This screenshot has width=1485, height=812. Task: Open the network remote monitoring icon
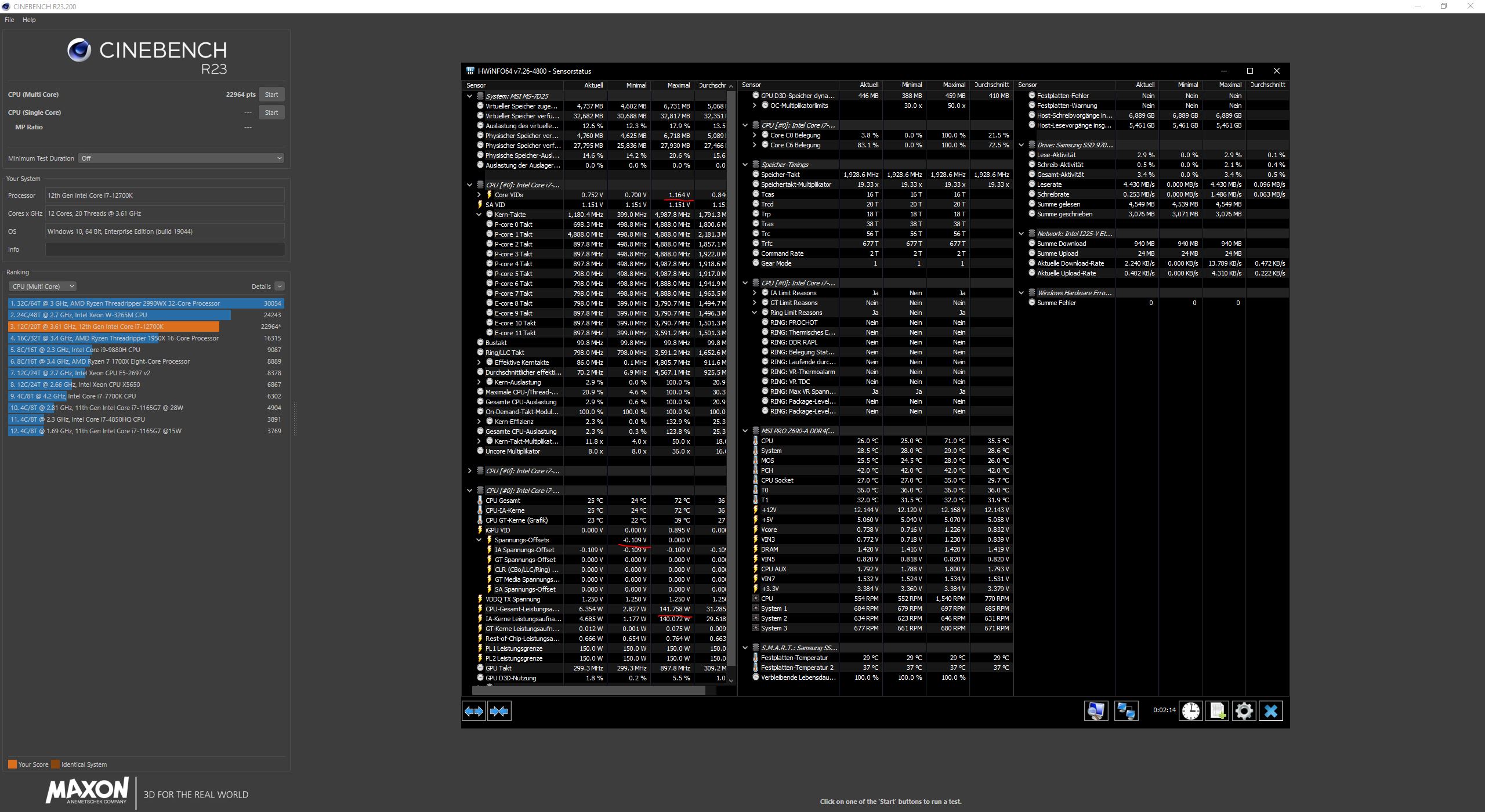click(1126, 711)
